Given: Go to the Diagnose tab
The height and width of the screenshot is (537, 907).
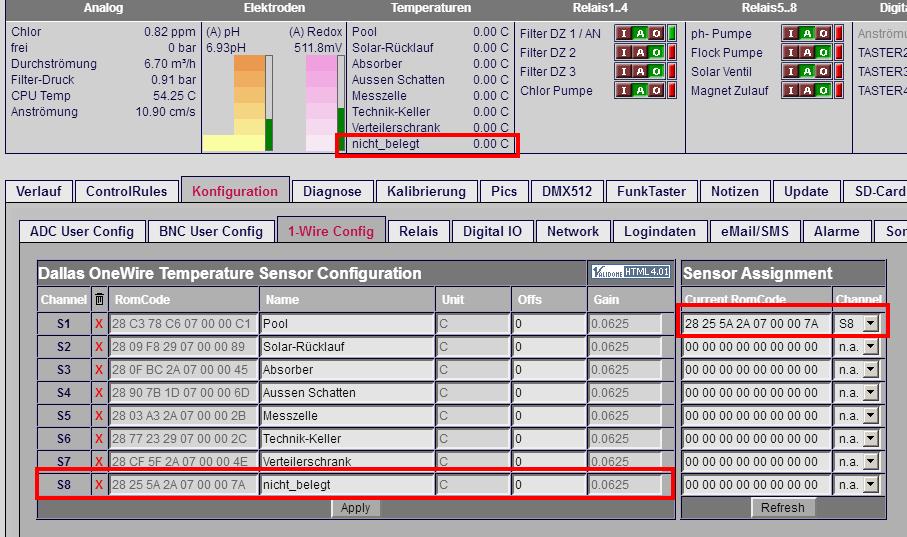Looking at the screenshot, I should [x=332, y=192].
